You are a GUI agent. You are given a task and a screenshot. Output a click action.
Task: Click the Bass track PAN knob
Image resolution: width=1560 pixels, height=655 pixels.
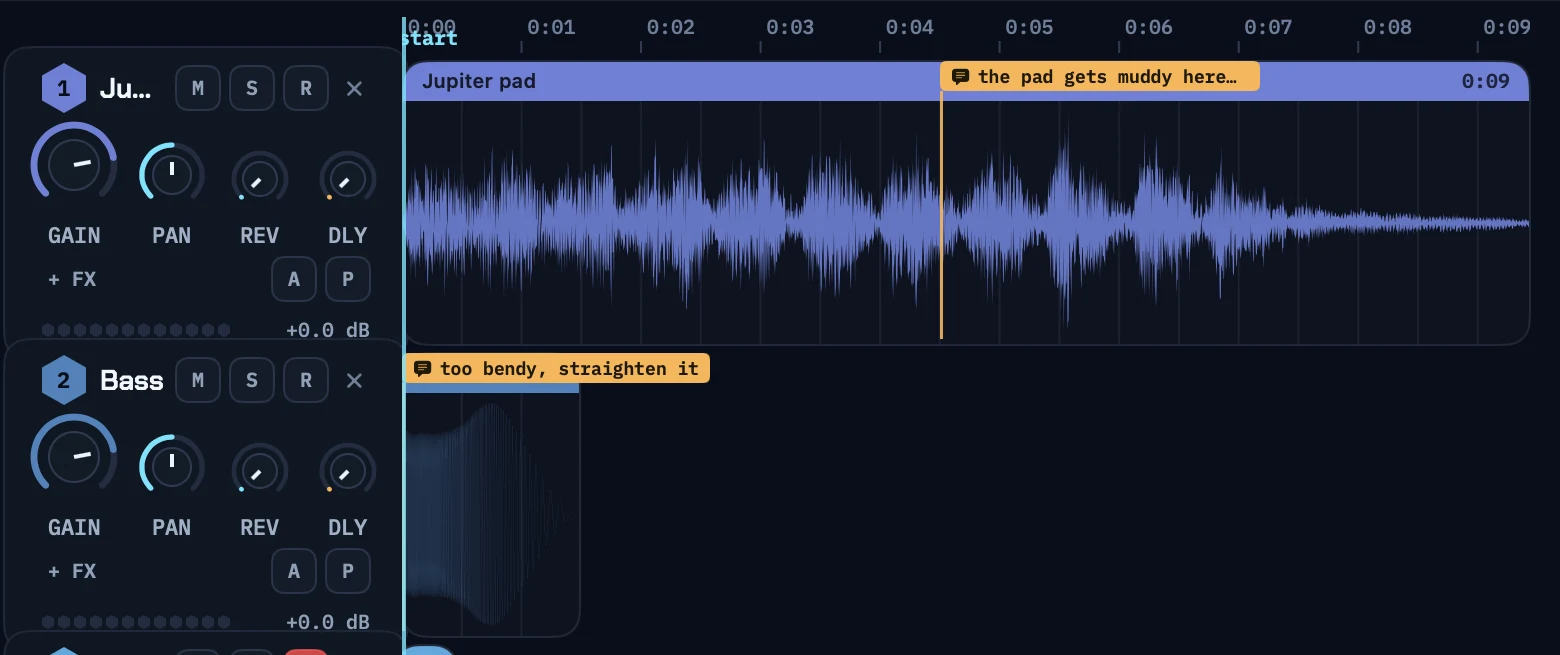(172, 465)
